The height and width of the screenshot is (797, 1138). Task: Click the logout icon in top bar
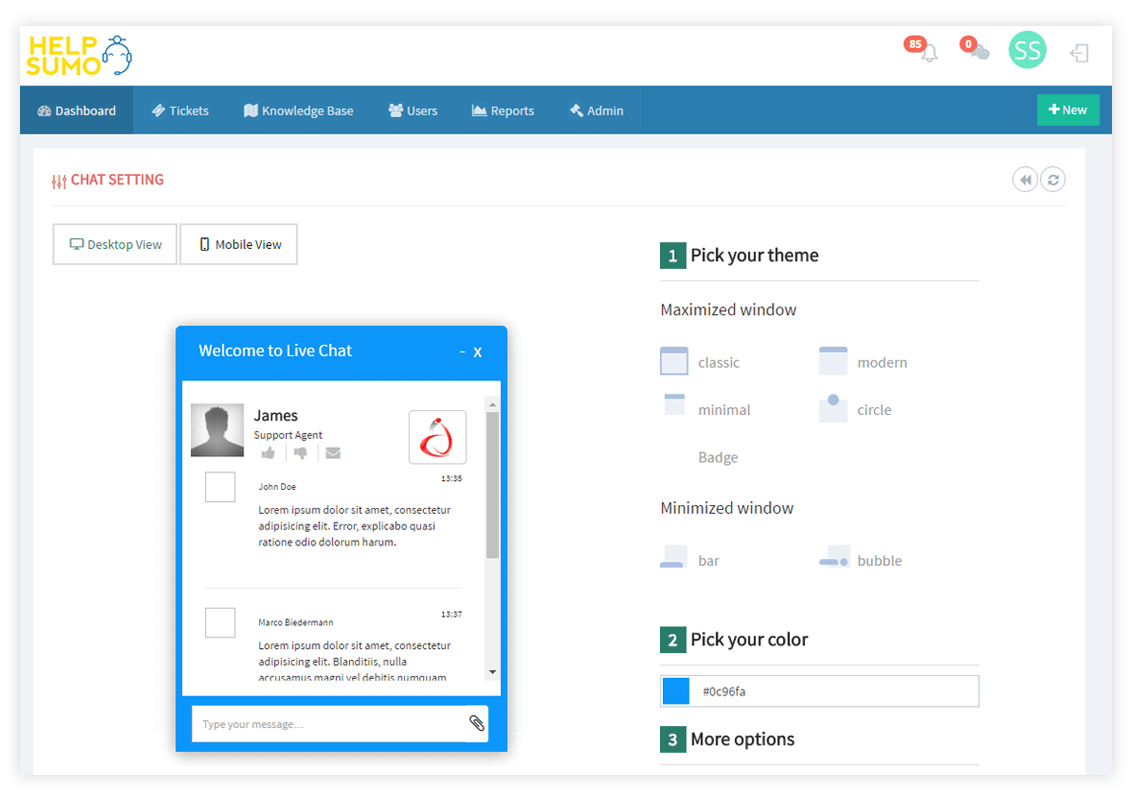[x=1079, y=53]
